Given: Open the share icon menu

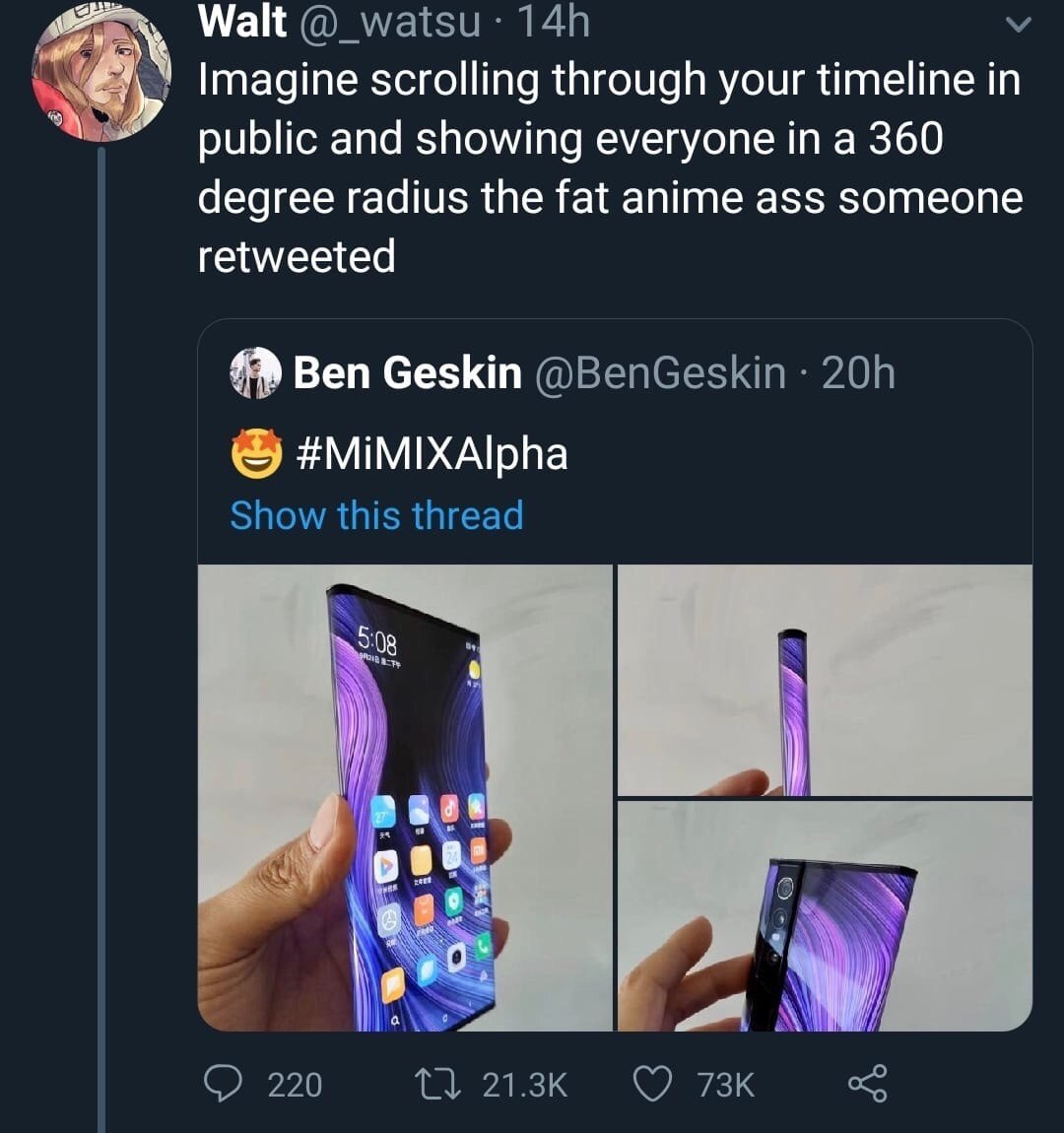Looking at the screenshot, I should (x=867, y=1083).
